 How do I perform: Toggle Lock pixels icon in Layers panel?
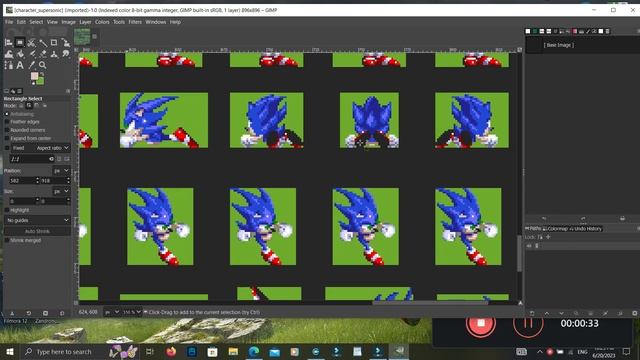point(540,237)
